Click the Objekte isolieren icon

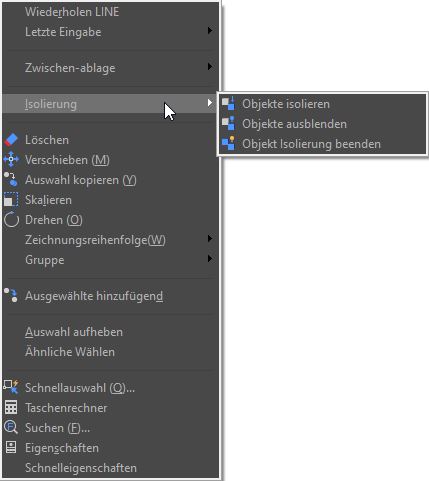coord(229,104)
